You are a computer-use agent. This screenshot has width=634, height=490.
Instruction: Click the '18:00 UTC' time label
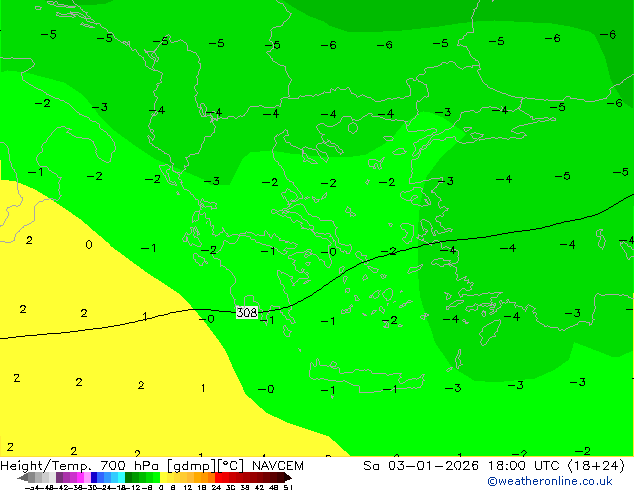coord(525,466)
